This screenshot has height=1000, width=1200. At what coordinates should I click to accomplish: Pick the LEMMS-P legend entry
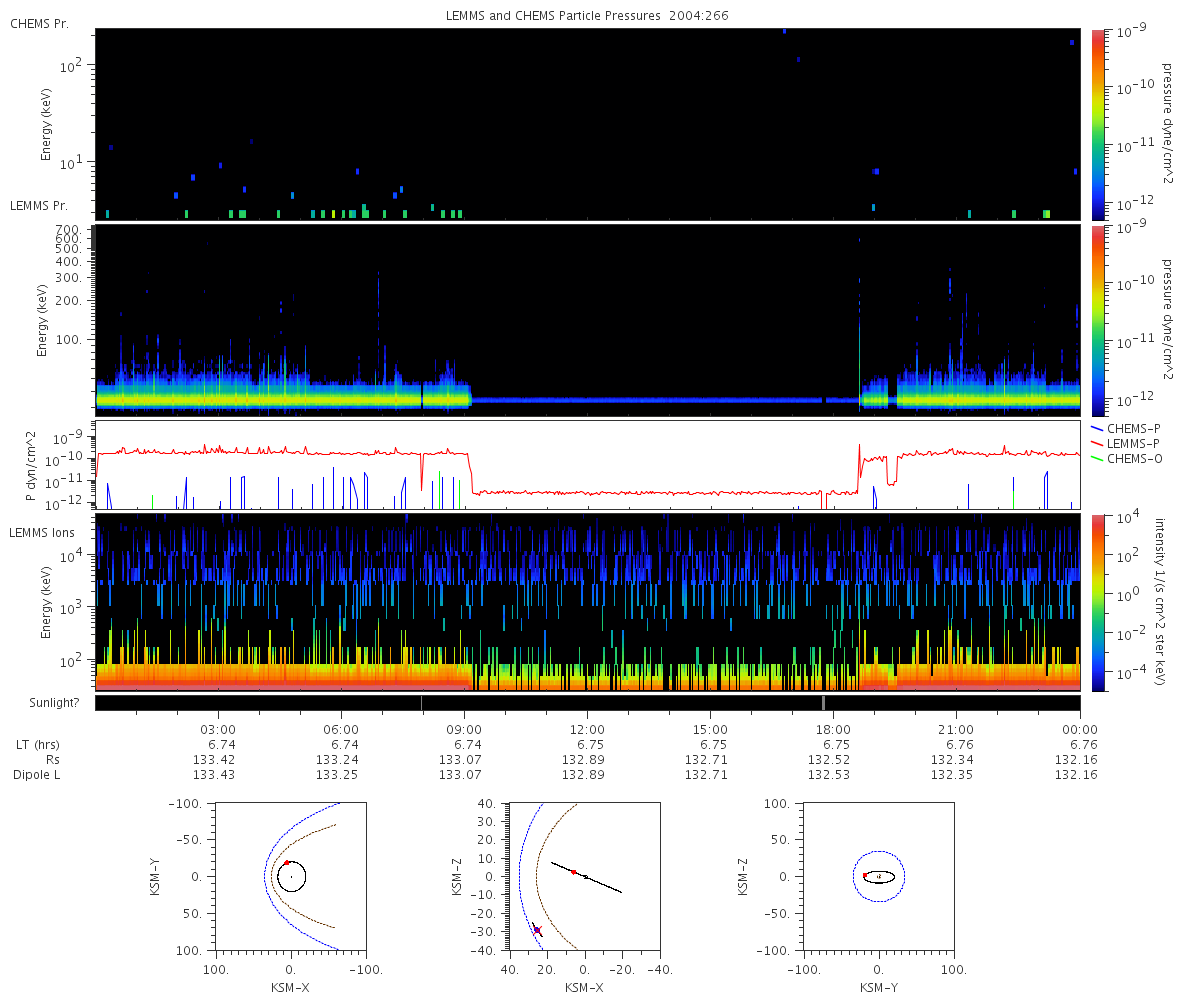click(1124, 443)
